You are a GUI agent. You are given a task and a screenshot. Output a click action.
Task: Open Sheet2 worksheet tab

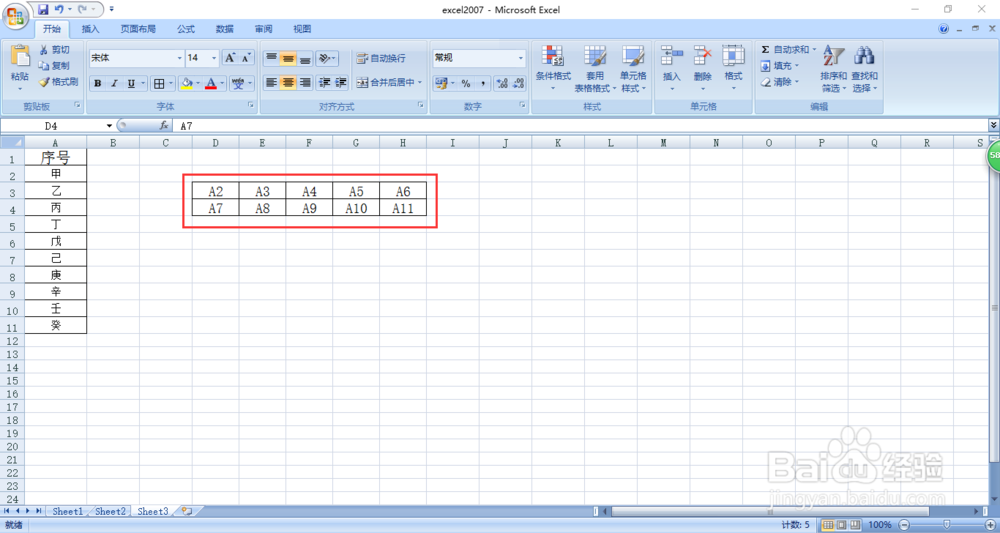[x=110, y=511]
